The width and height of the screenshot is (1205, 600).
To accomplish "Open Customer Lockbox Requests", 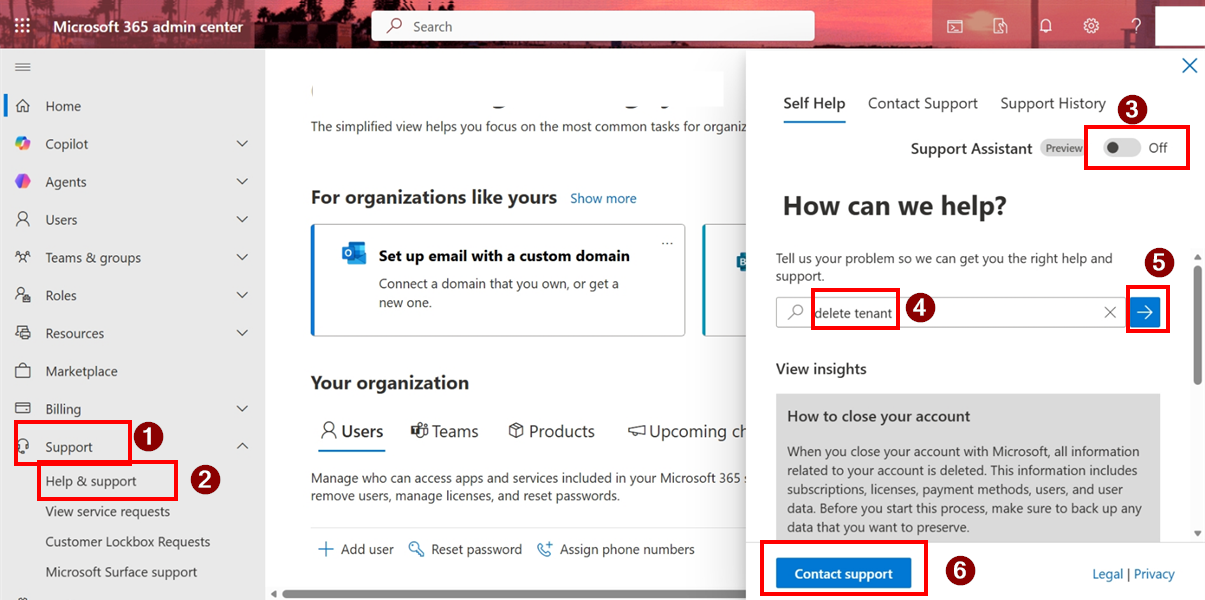I will coord(128,542).
